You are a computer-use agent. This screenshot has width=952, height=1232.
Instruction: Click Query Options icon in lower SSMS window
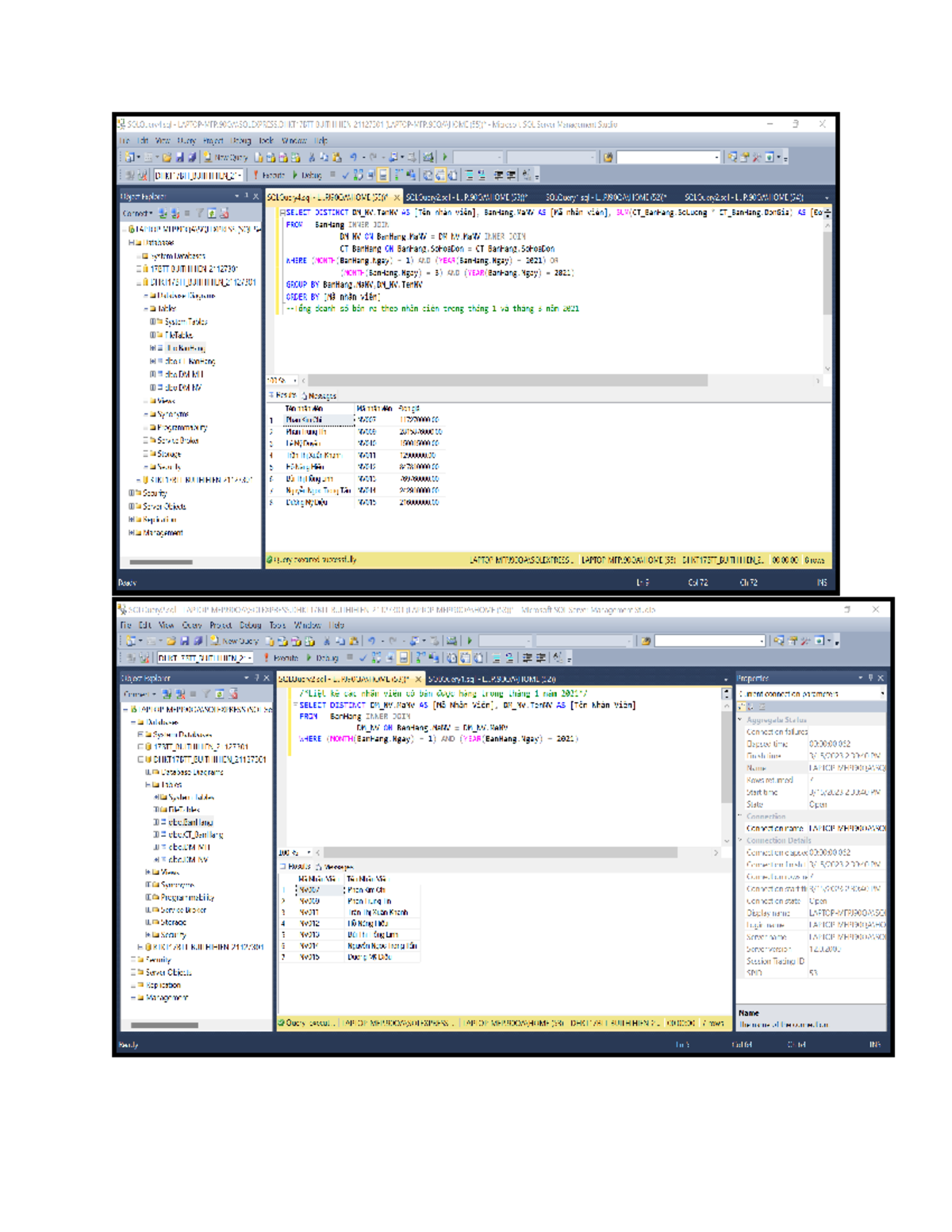click(390, 658)
